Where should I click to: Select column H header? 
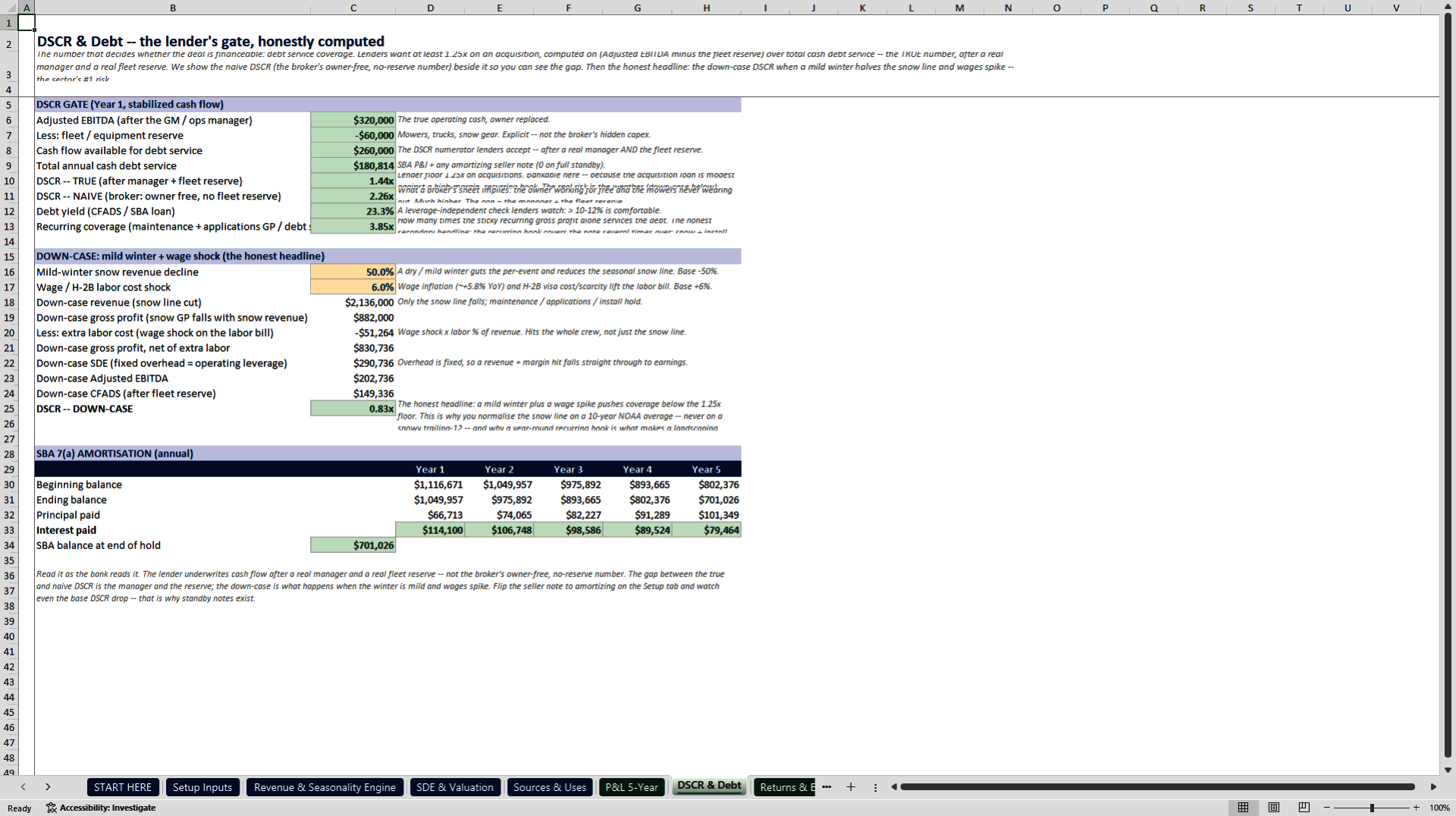(x=706, y=8)
